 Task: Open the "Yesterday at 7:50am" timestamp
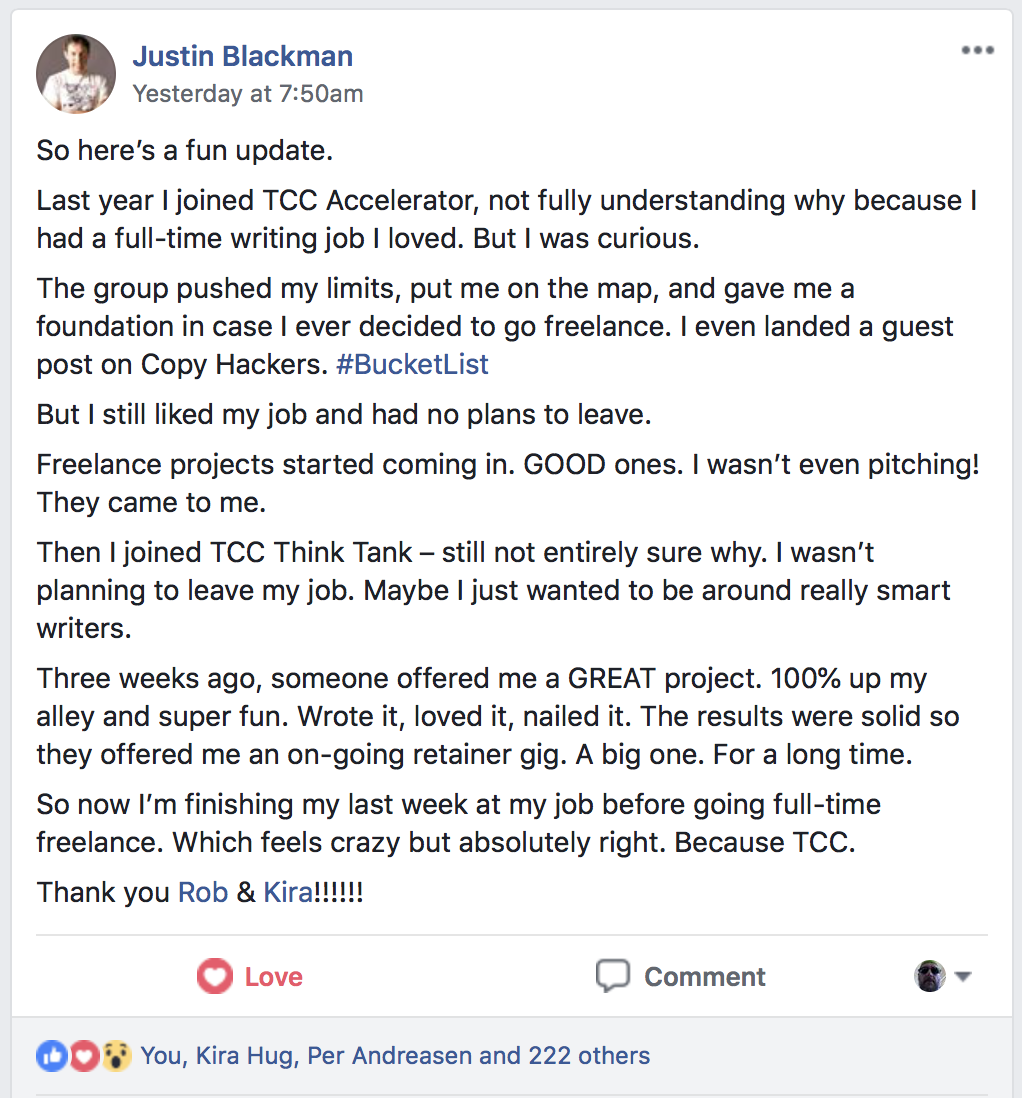click(248, 94)
